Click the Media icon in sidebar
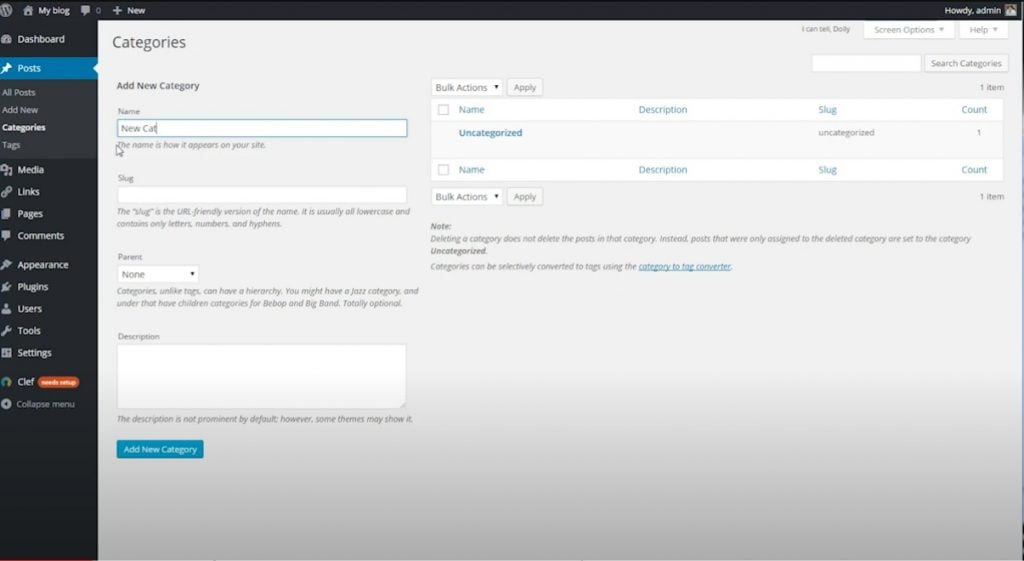 pyautogui.click(x=7, y=170)
